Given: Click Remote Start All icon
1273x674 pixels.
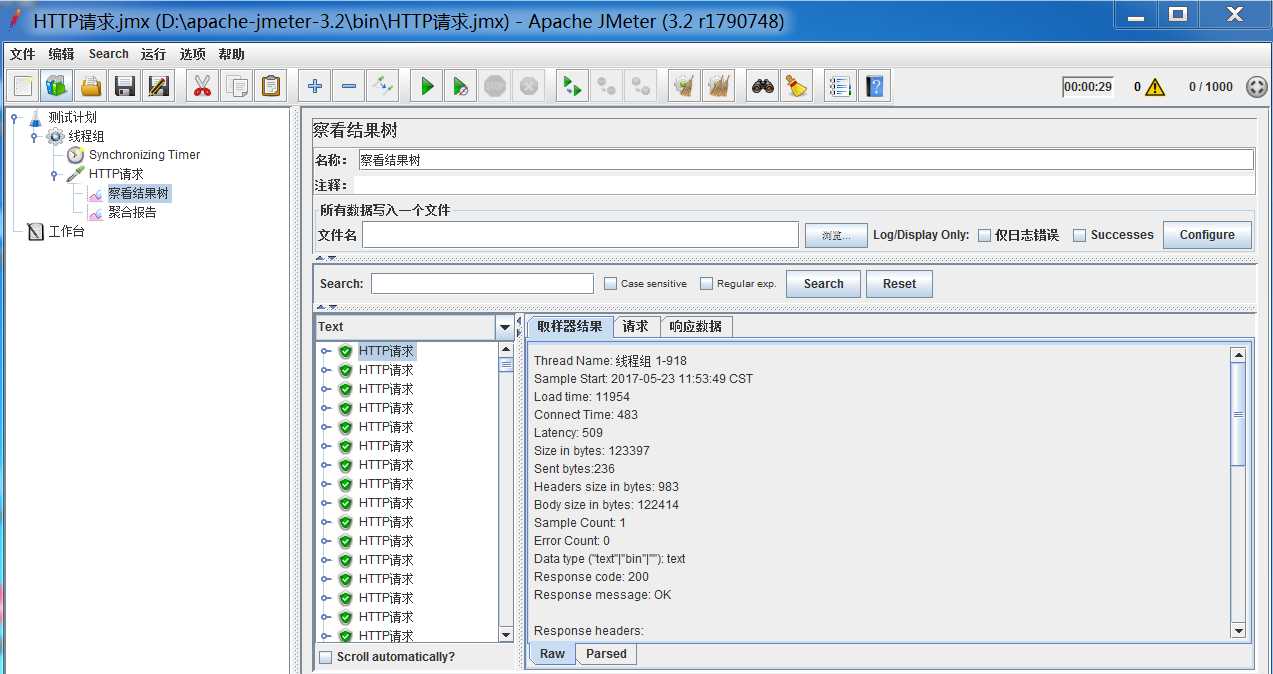Looking at the screenshot, I should tap(572, 86).
